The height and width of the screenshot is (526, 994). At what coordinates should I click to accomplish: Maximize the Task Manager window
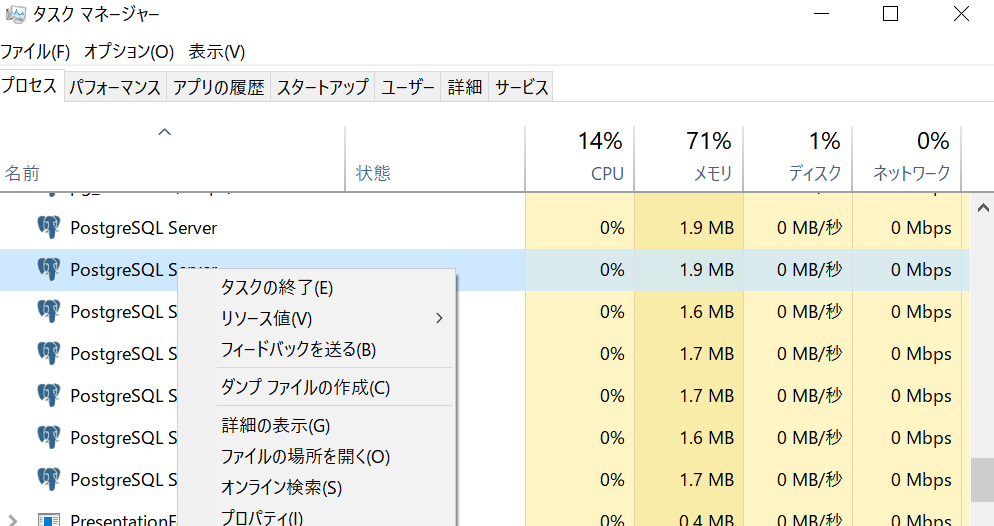click(891, 13)
